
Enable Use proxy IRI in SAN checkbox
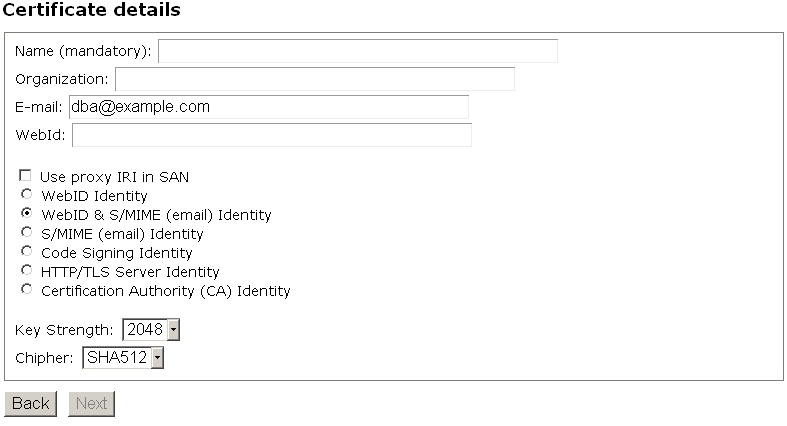tap(26, 176)
